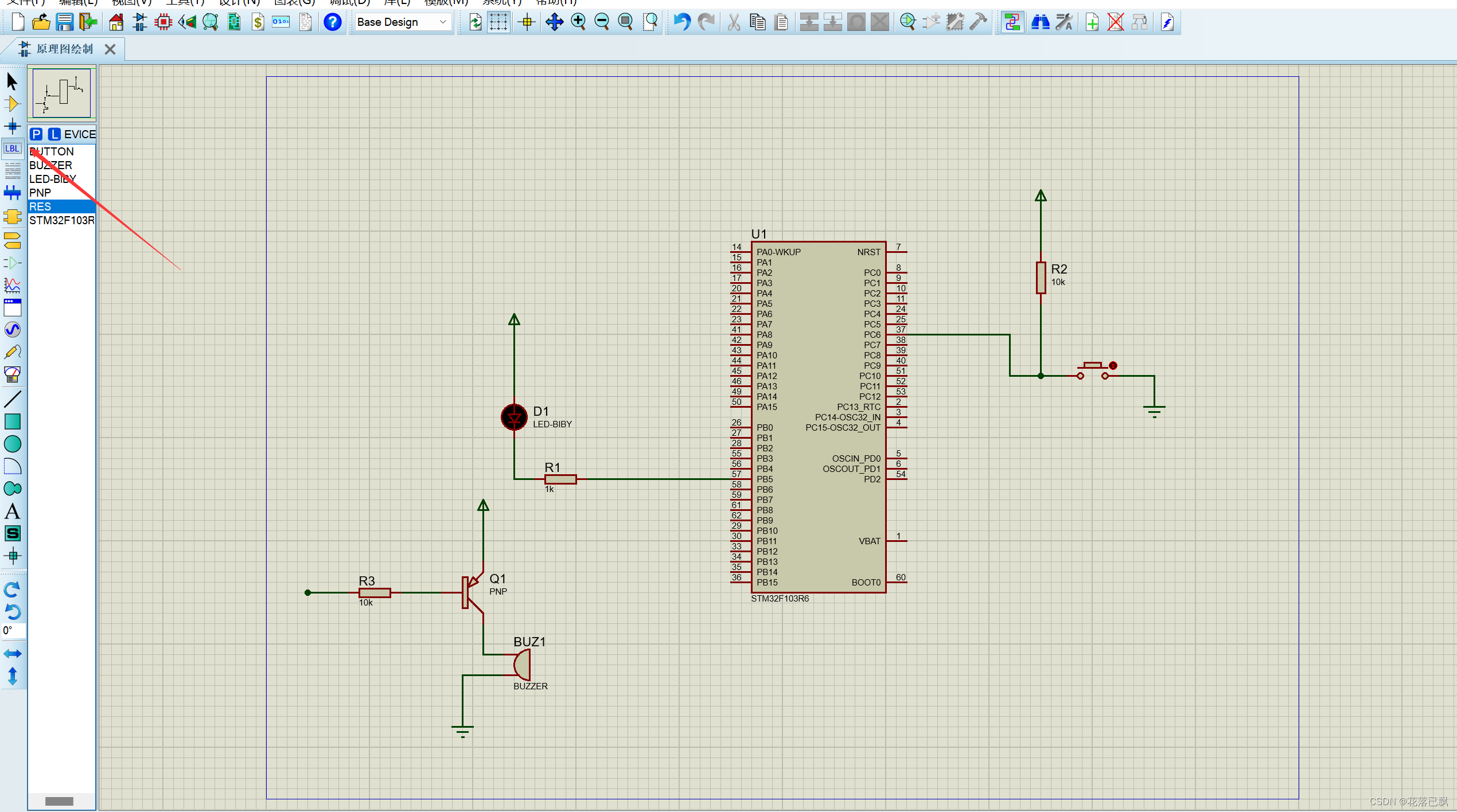1457x812 pixels.
Task: Click the P pick devices button
Action: 36,134
